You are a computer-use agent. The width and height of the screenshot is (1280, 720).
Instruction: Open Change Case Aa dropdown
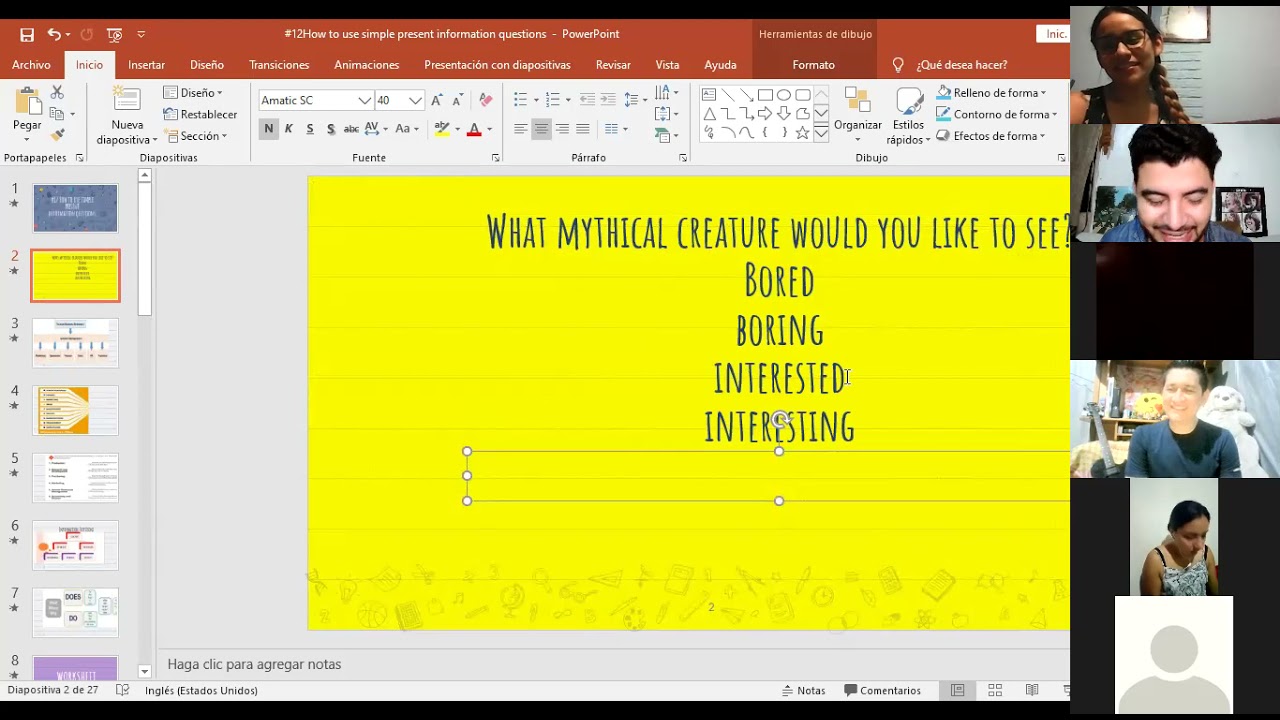[x=407, y=129]
